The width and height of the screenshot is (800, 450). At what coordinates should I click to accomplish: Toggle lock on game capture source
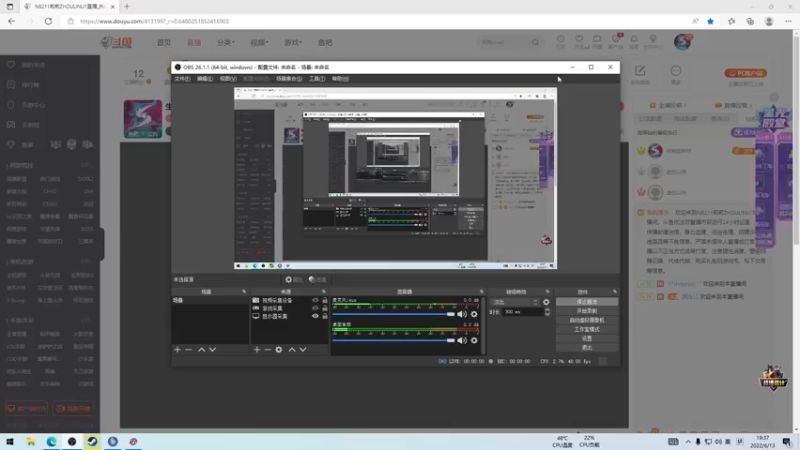coord(324,308)
